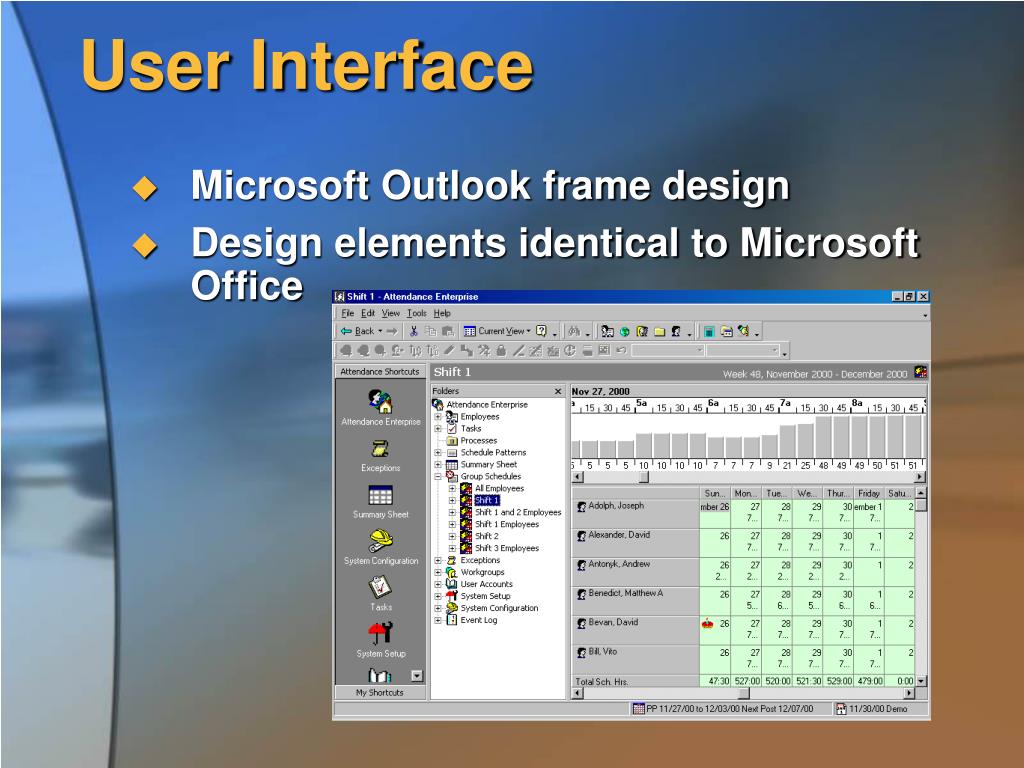This screenshot has width=1024, height=768.
Task: Click the Friday column header
Action: (x=869, y=494)
